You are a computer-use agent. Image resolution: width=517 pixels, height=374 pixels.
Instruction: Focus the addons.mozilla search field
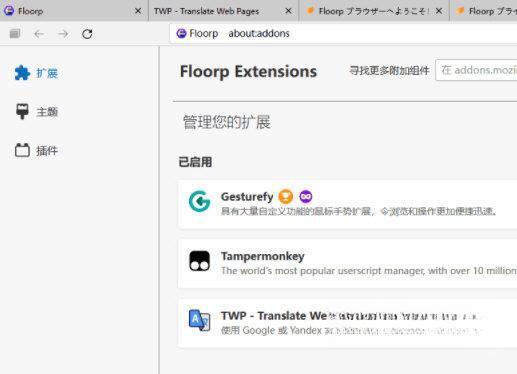click(476, 70)
